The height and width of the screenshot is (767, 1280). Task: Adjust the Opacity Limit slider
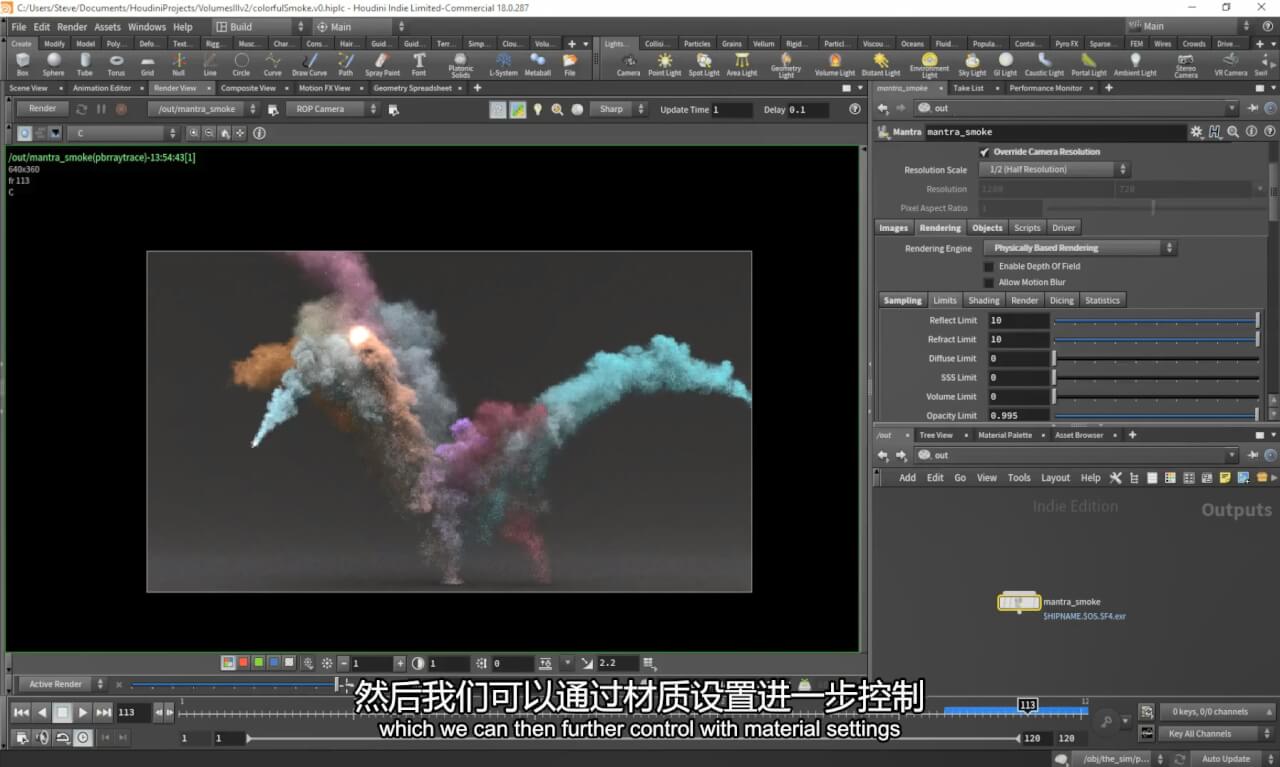[x=1156, y=416]
